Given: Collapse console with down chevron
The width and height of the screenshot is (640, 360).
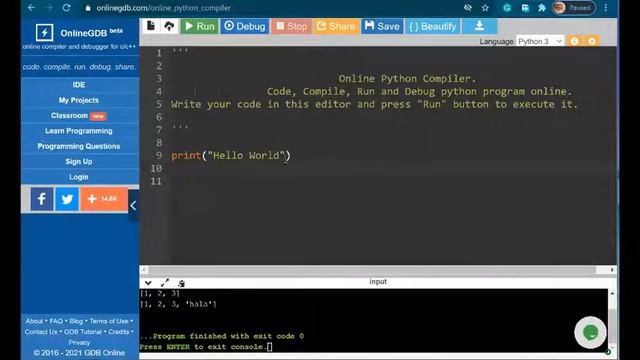Looking at the screenshot, I should click(148, 283).
